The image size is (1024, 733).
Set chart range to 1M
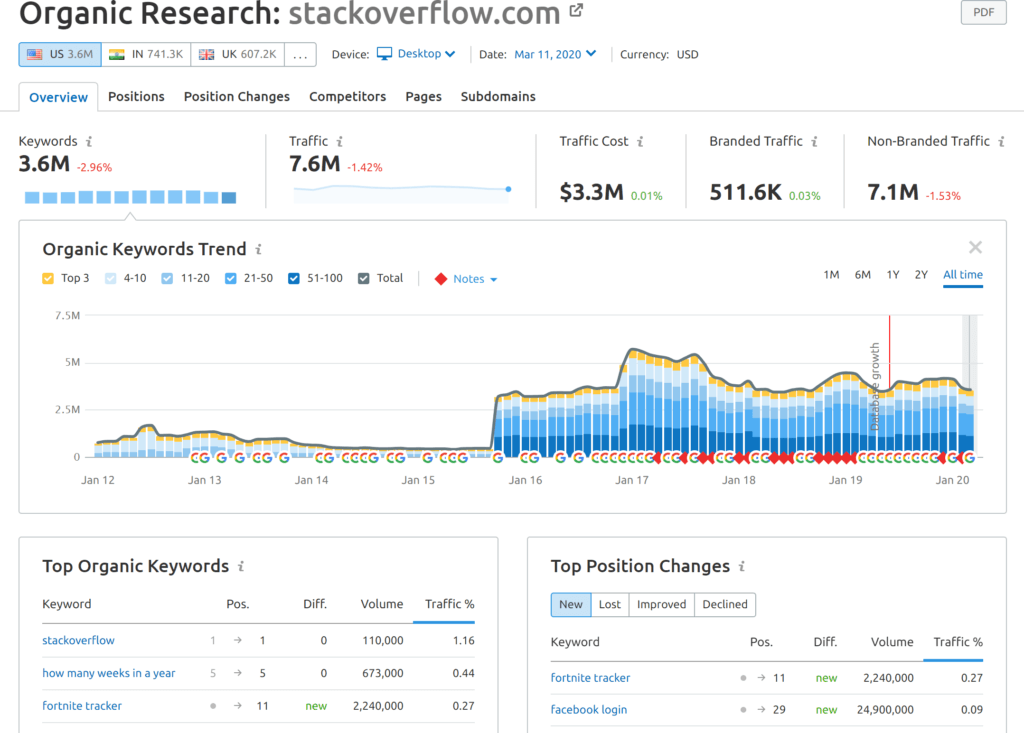(831, 275)
